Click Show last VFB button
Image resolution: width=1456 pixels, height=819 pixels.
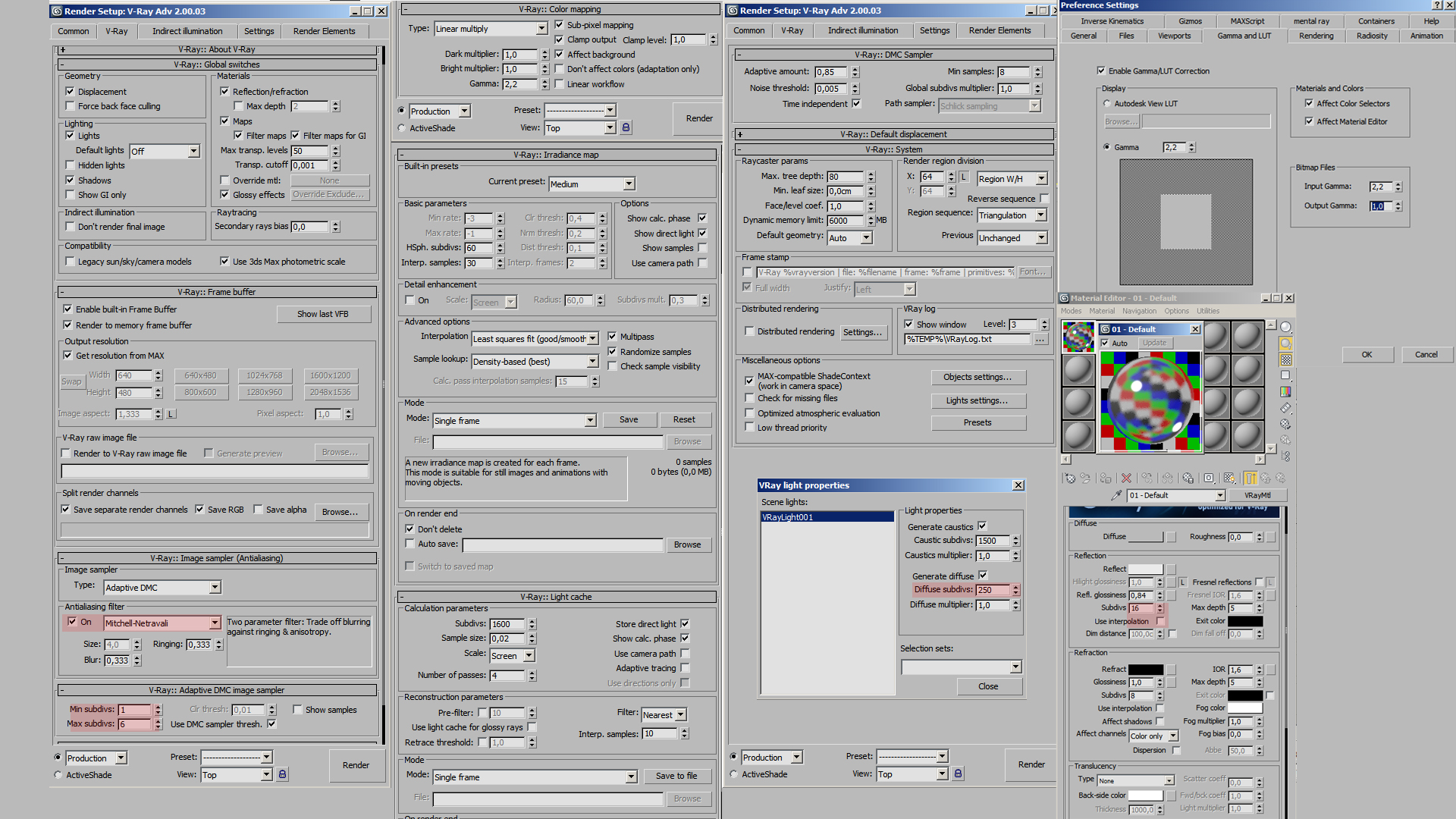(322, 314)
